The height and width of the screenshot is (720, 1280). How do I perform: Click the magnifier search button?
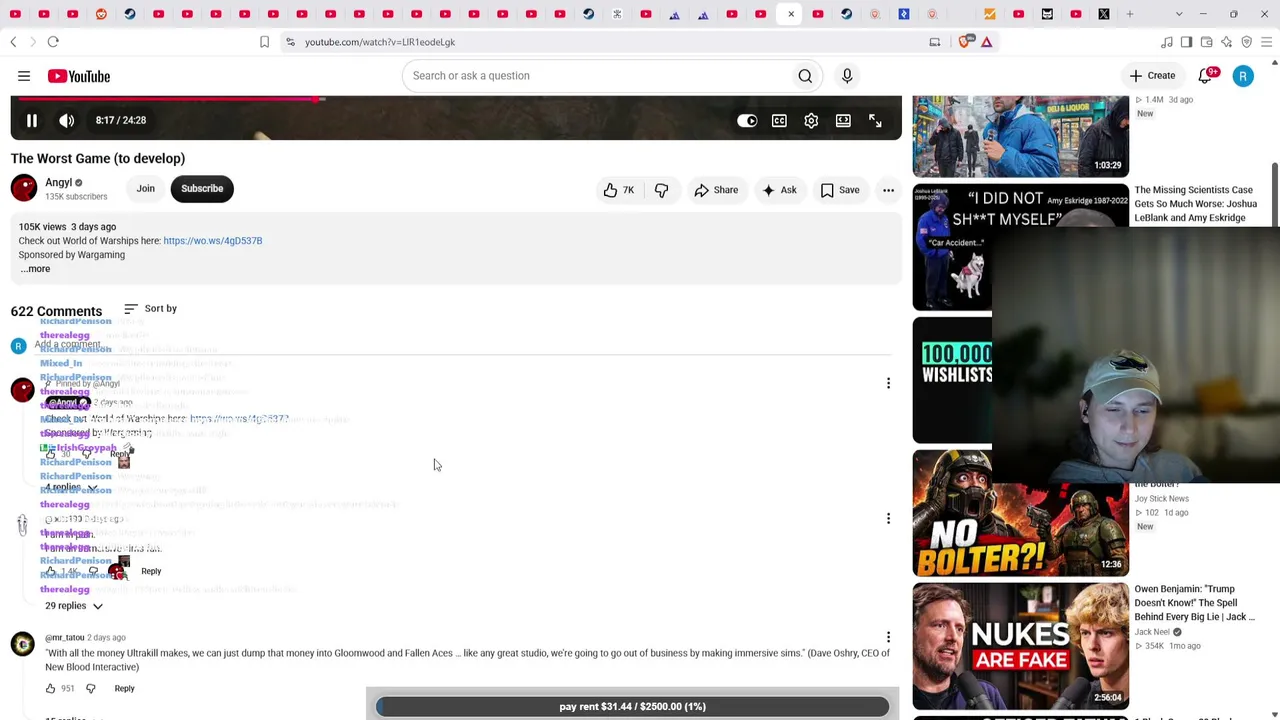pos(805,76)
